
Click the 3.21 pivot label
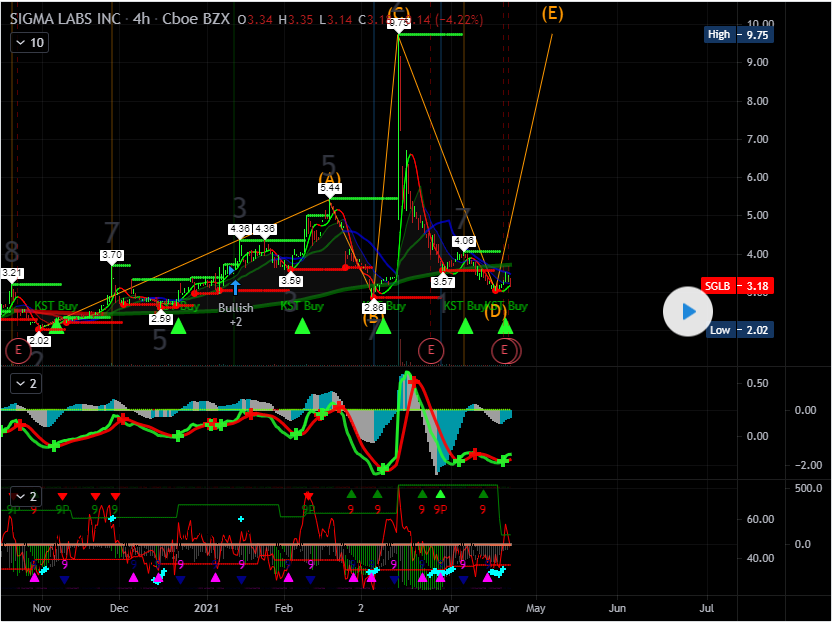(x=12, y=273)
